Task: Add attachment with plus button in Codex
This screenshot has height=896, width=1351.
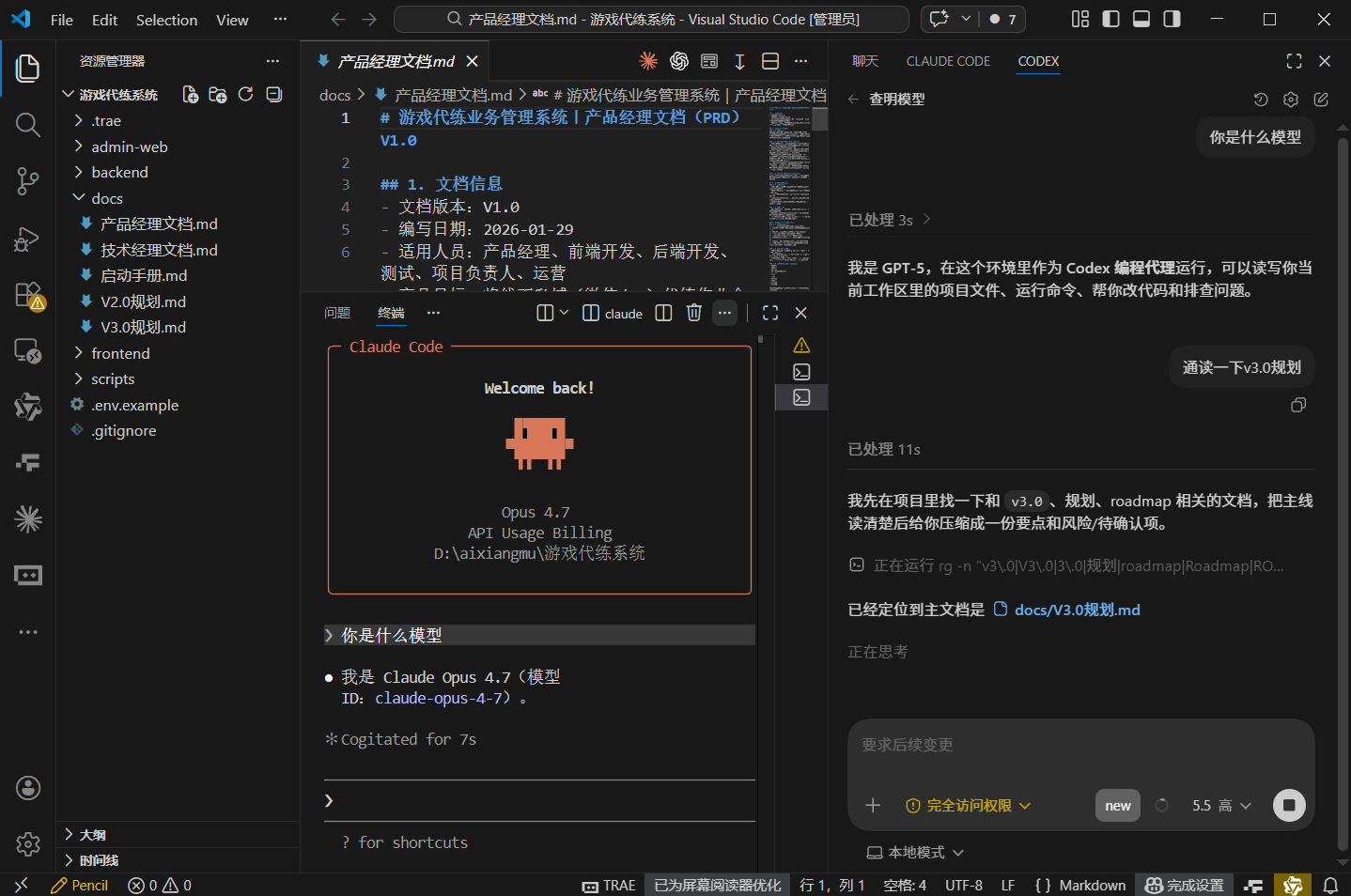Action: pos(873,805)
